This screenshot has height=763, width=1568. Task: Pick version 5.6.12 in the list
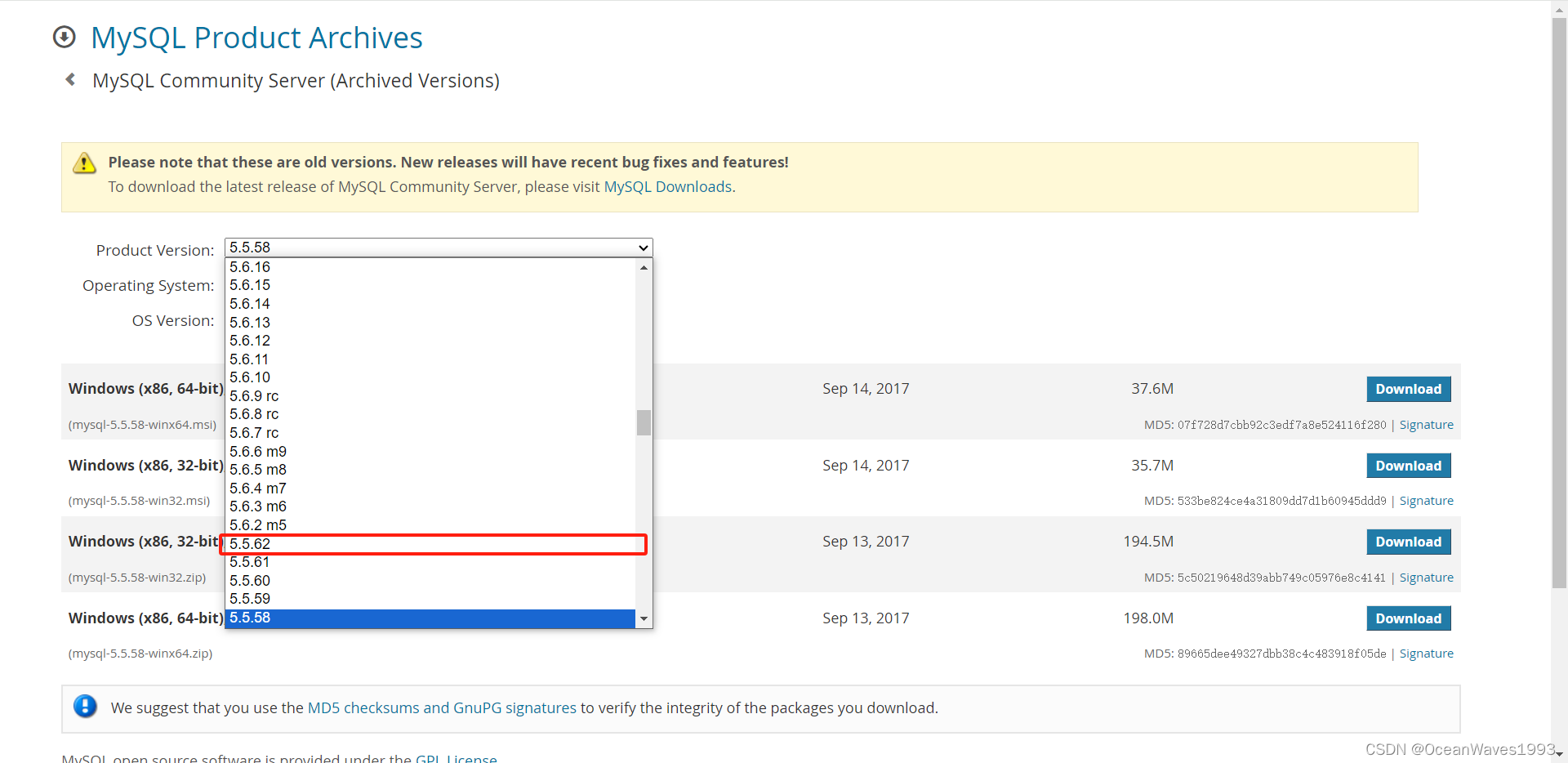tap(430, 341)
